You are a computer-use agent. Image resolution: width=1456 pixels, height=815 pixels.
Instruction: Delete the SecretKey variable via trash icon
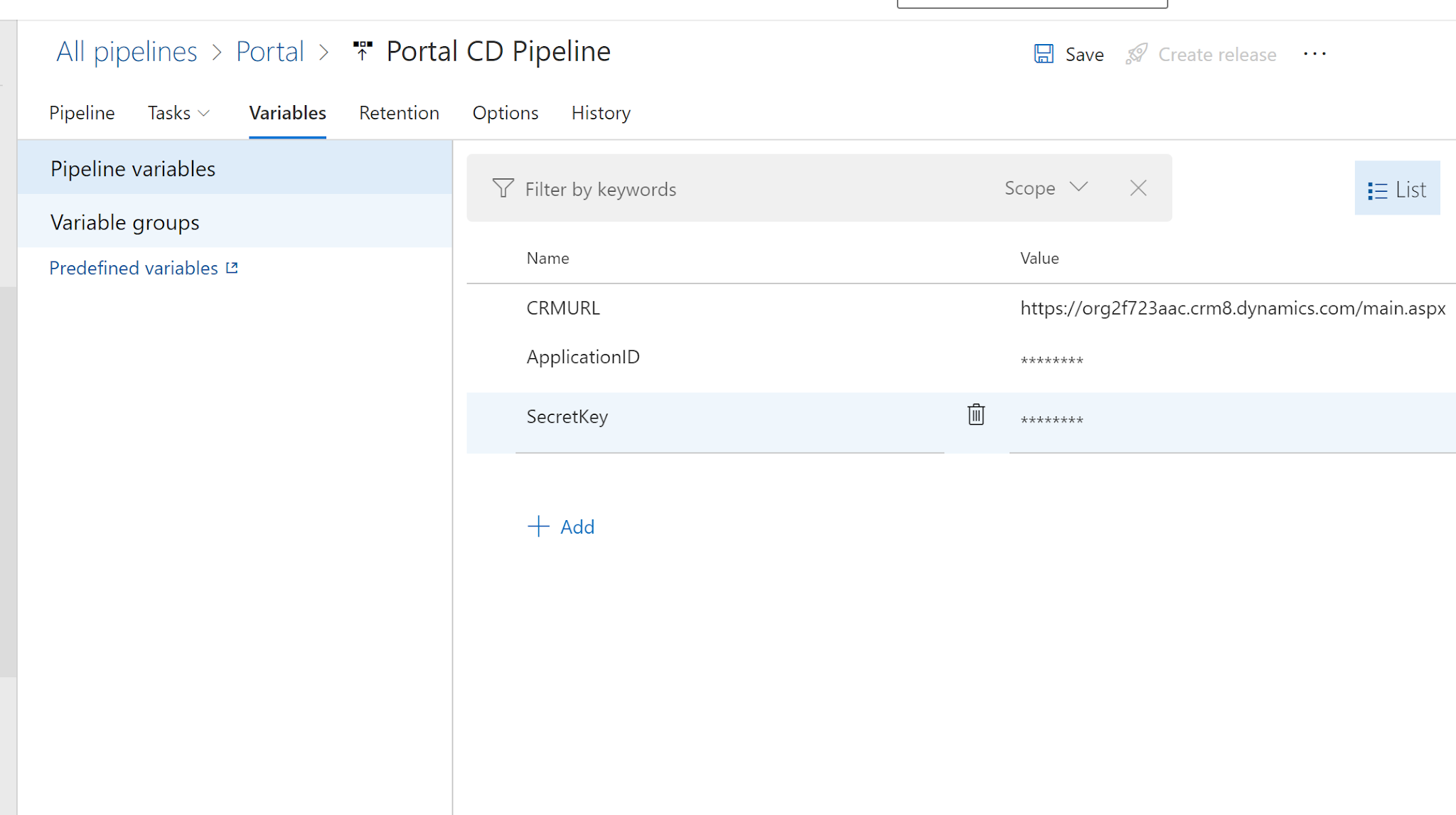(x=975, y=414)
